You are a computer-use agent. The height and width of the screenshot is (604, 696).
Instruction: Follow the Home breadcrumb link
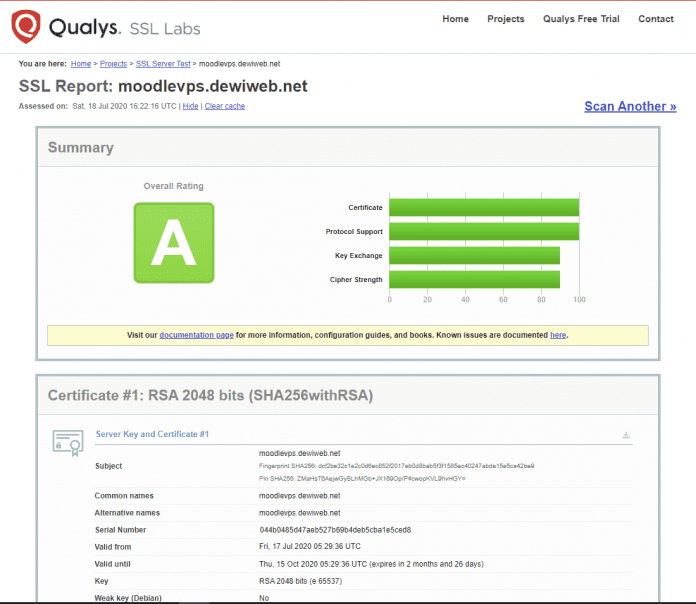pos(81,64)
